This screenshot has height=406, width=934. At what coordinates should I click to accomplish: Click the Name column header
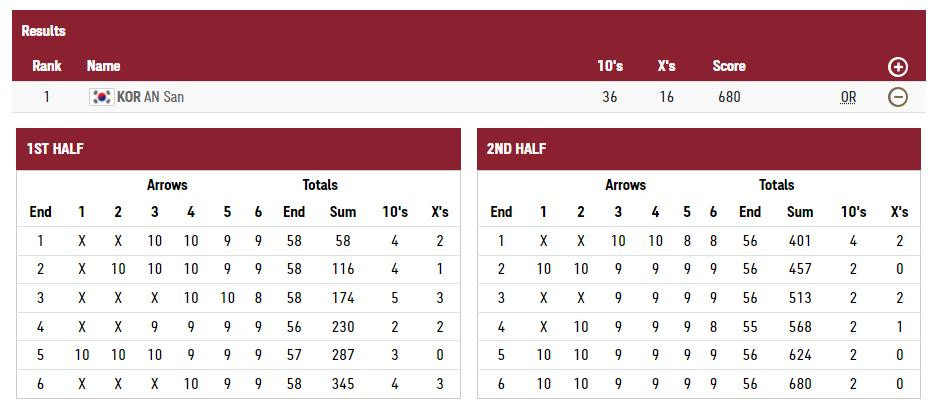pos(103,66)
